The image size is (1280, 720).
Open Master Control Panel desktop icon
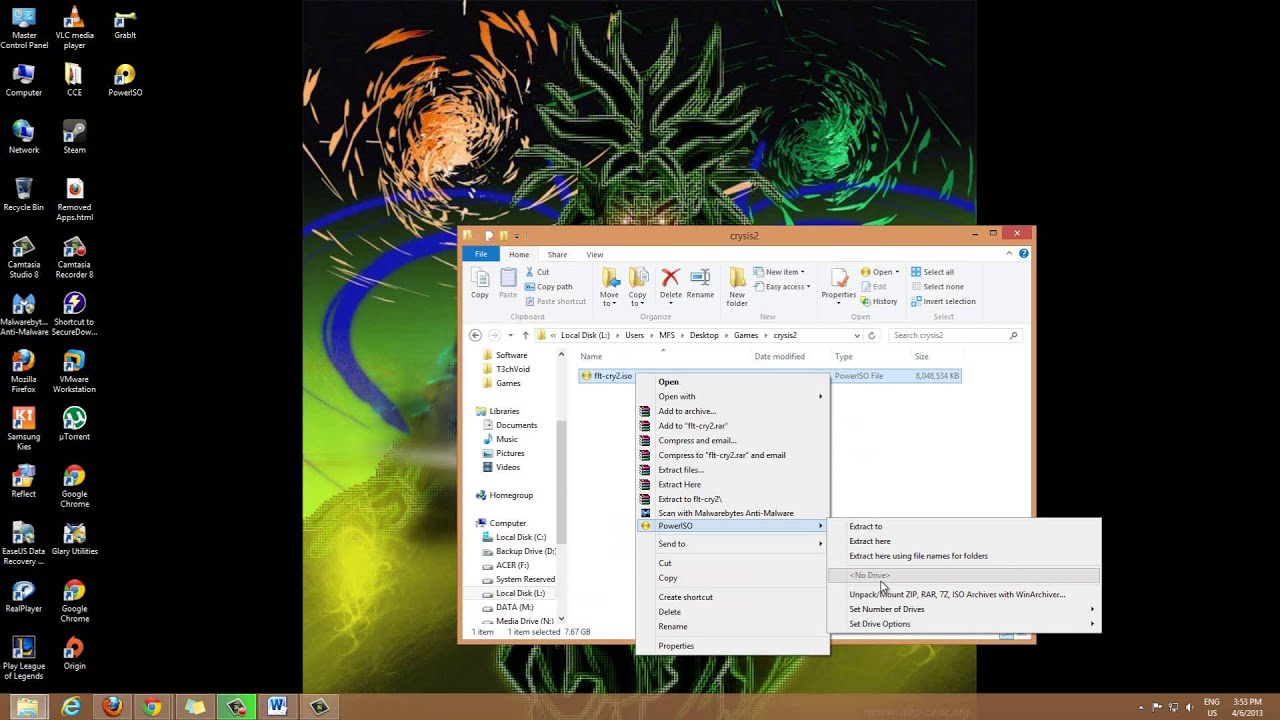pyautogui.click(x=23, y=28)
